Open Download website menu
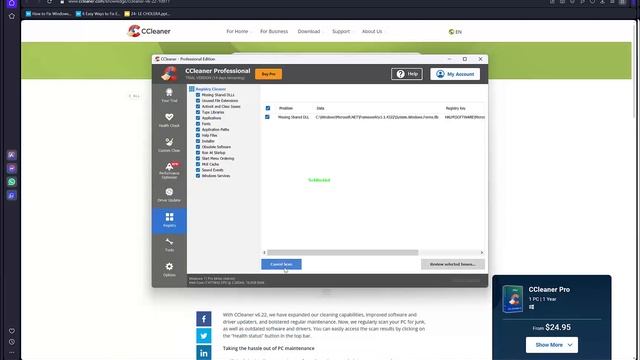 (309, 31)
